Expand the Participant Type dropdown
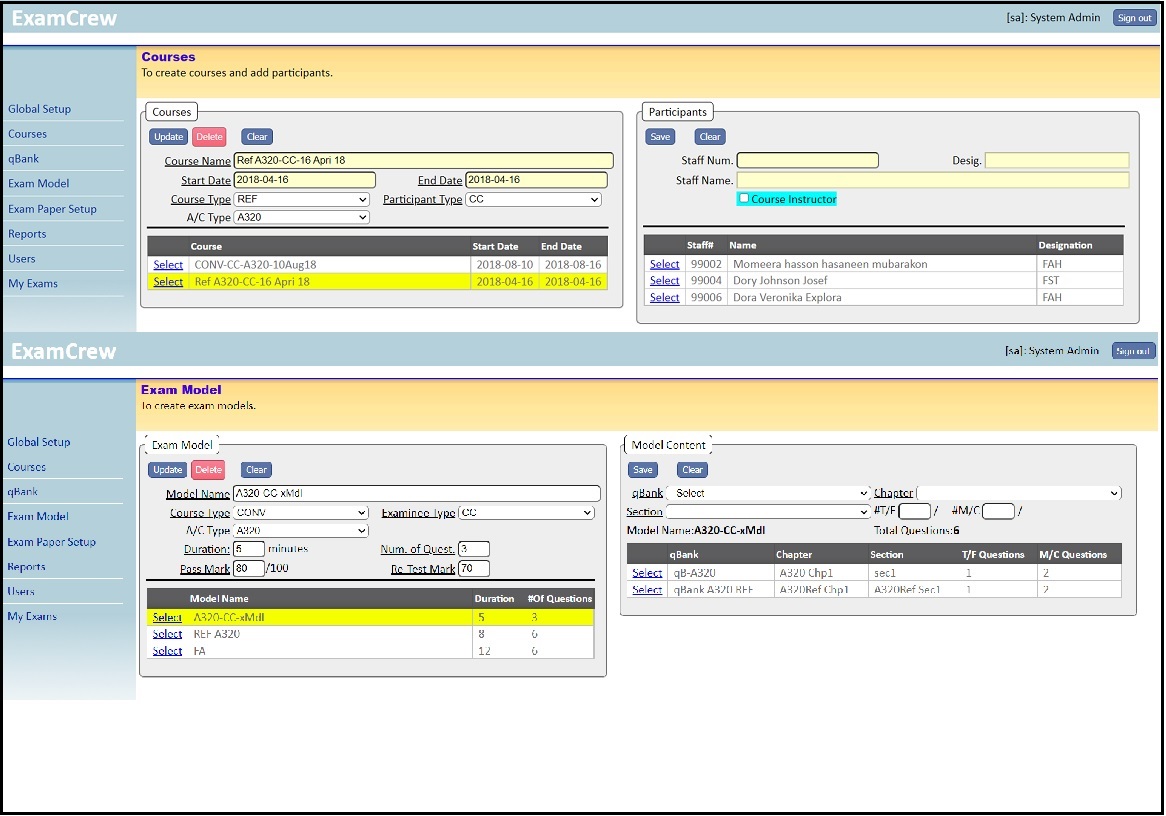This screenshot has height=816, width=1166. [533, 200]
